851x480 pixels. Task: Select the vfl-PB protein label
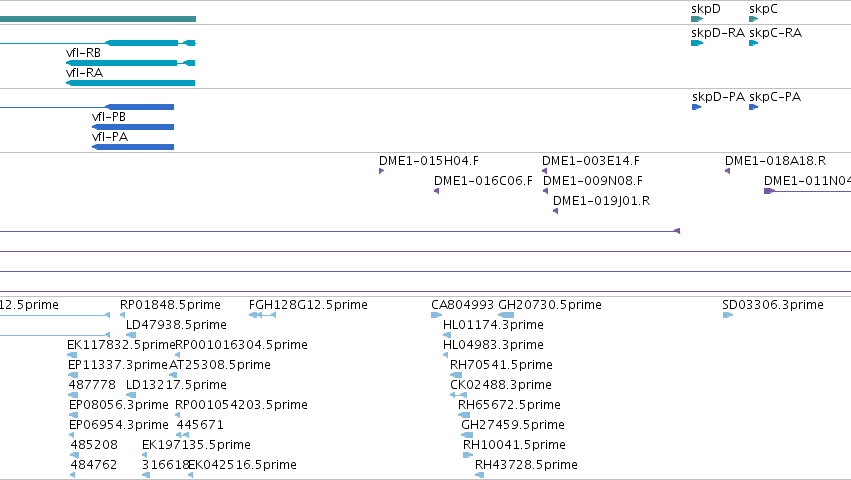point(109,117)
